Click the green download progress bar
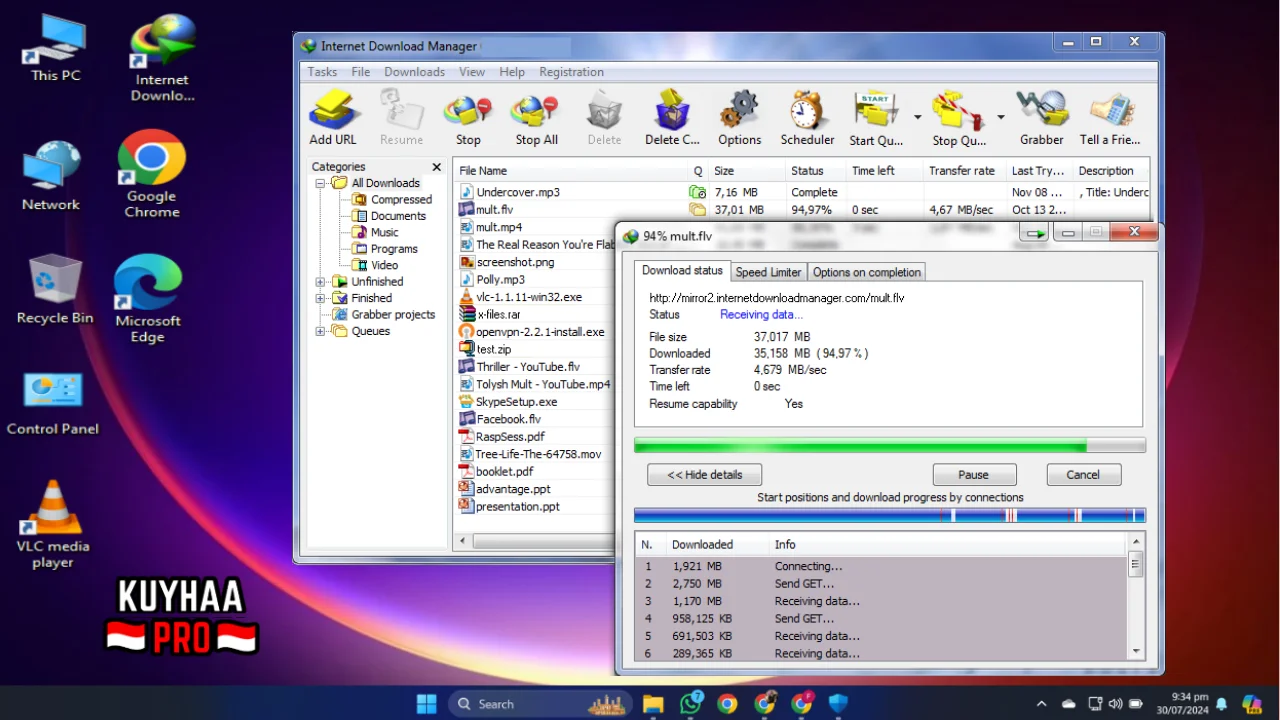 [890, 445]
